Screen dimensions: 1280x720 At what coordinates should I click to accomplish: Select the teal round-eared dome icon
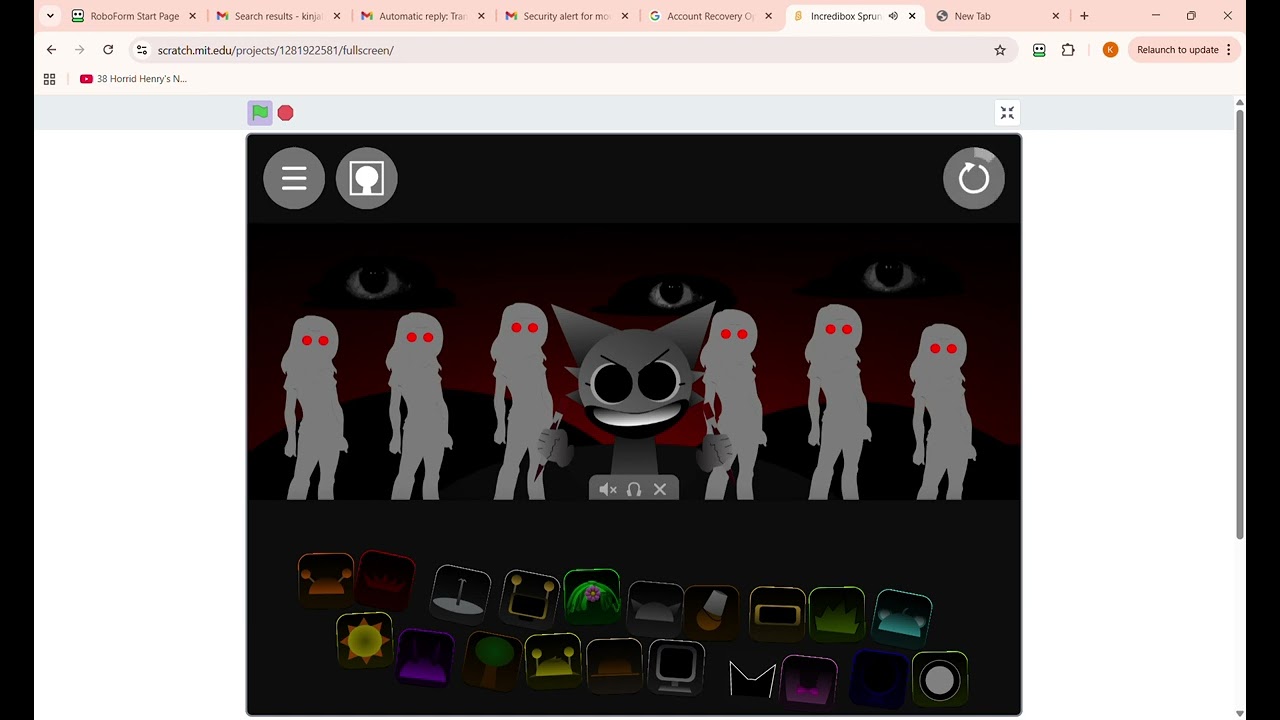[903, 617]
